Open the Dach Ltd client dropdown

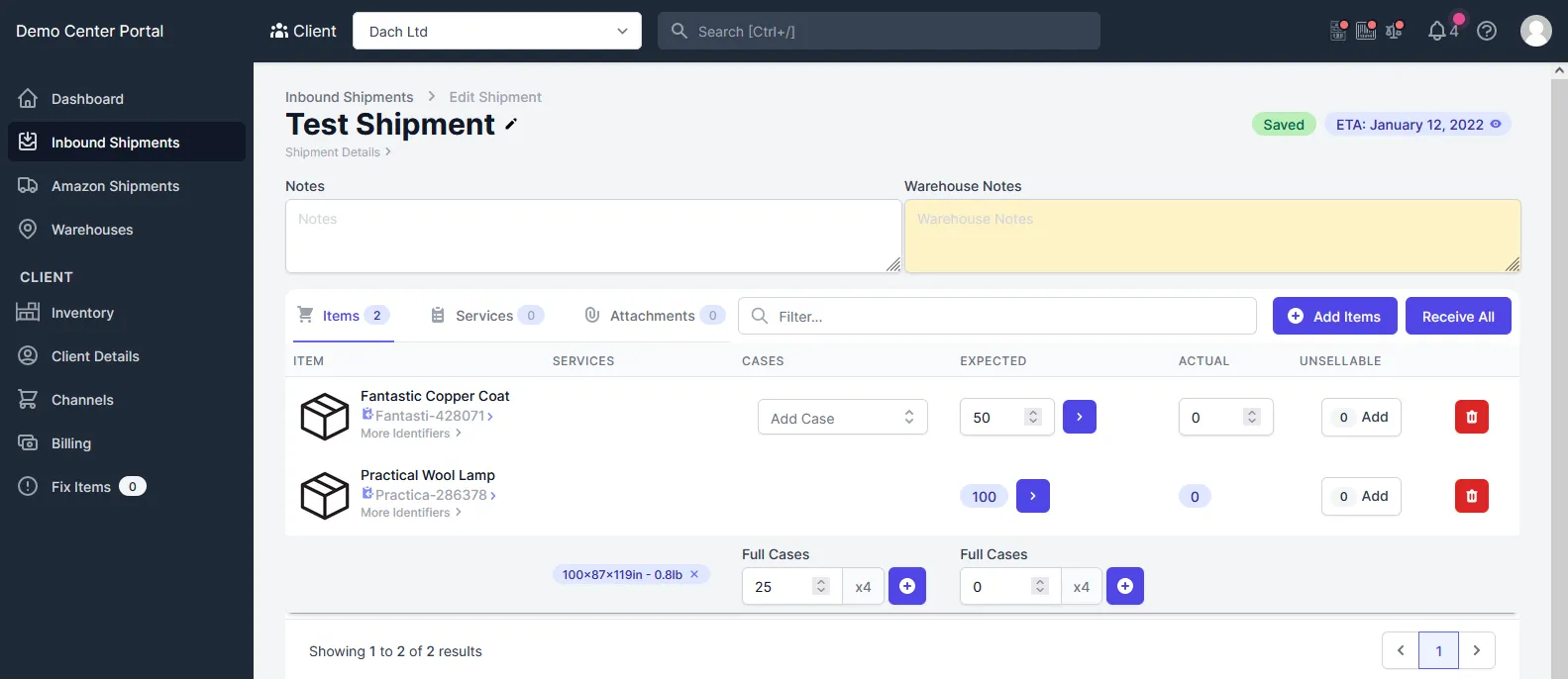coord(497,31)
